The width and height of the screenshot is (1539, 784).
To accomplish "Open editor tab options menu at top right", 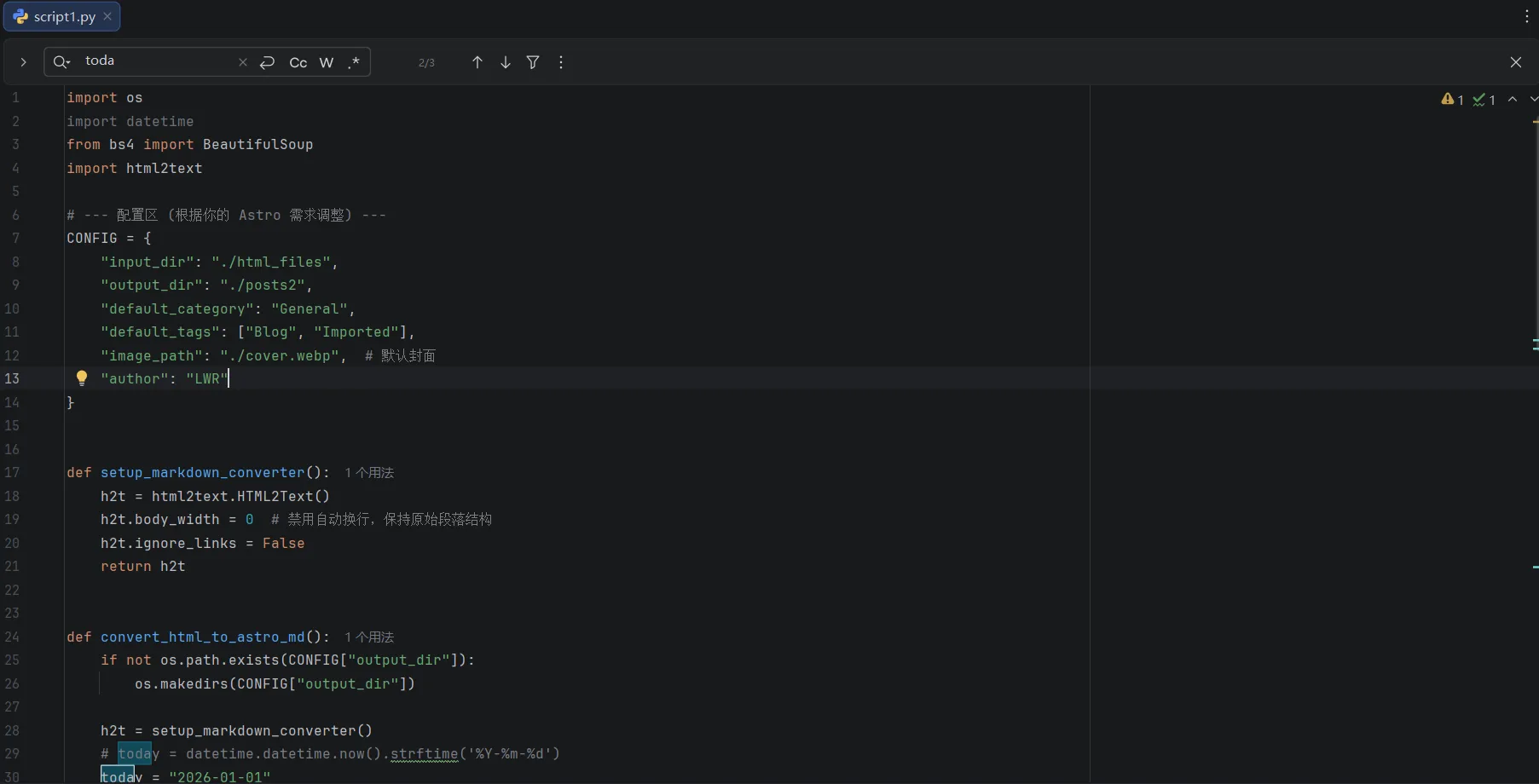I will [x=1526, y=16].
